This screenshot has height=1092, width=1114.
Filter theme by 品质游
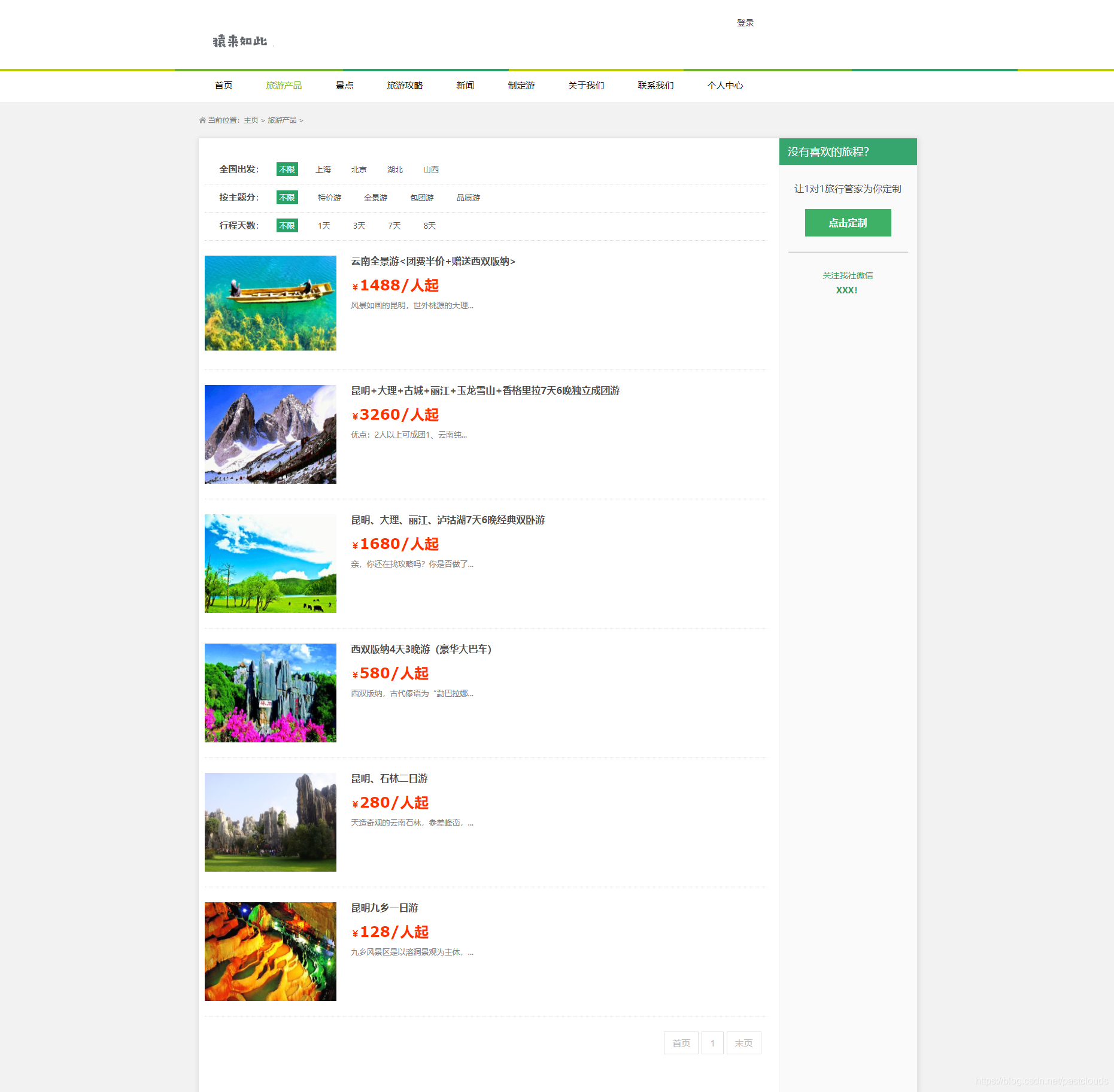click(x=468, y=198)
